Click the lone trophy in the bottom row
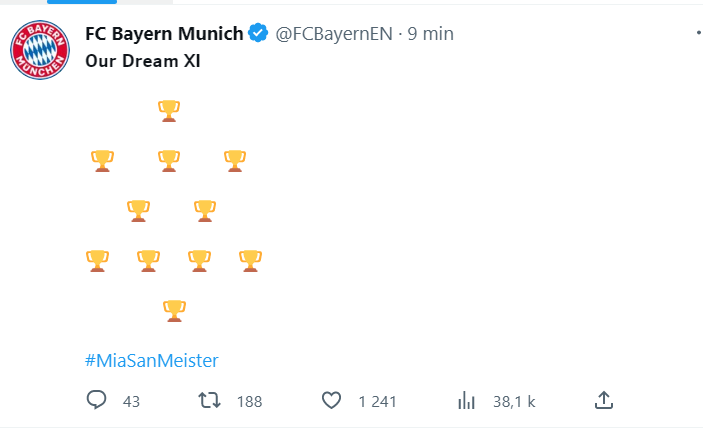This screenshot has width=703, height=430. 174,310
